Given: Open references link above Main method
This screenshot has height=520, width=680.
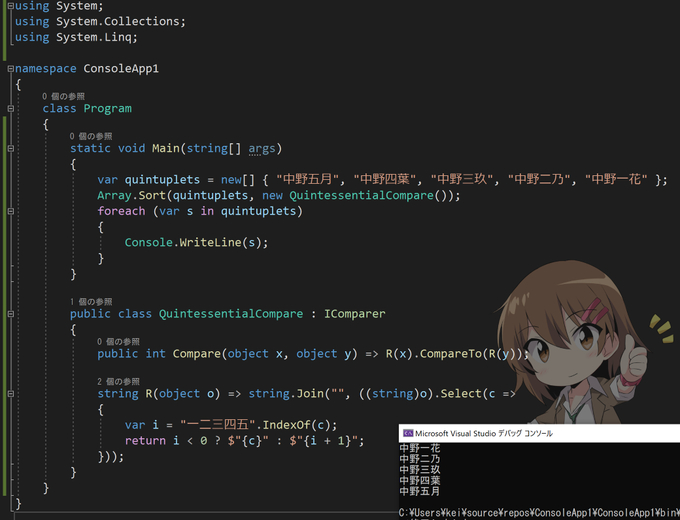Looking at the screenshot, I should (x=91, y=136).
